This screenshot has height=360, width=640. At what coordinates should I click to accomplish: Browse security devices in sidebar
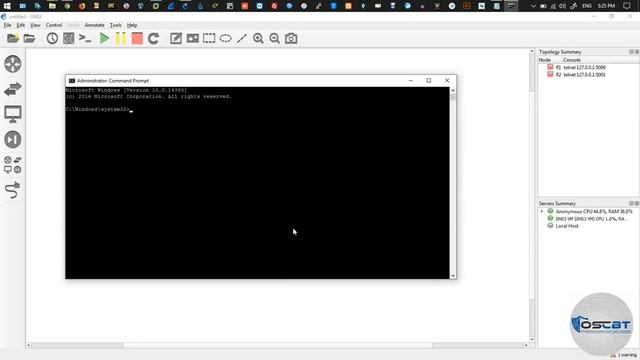[13, 140]
